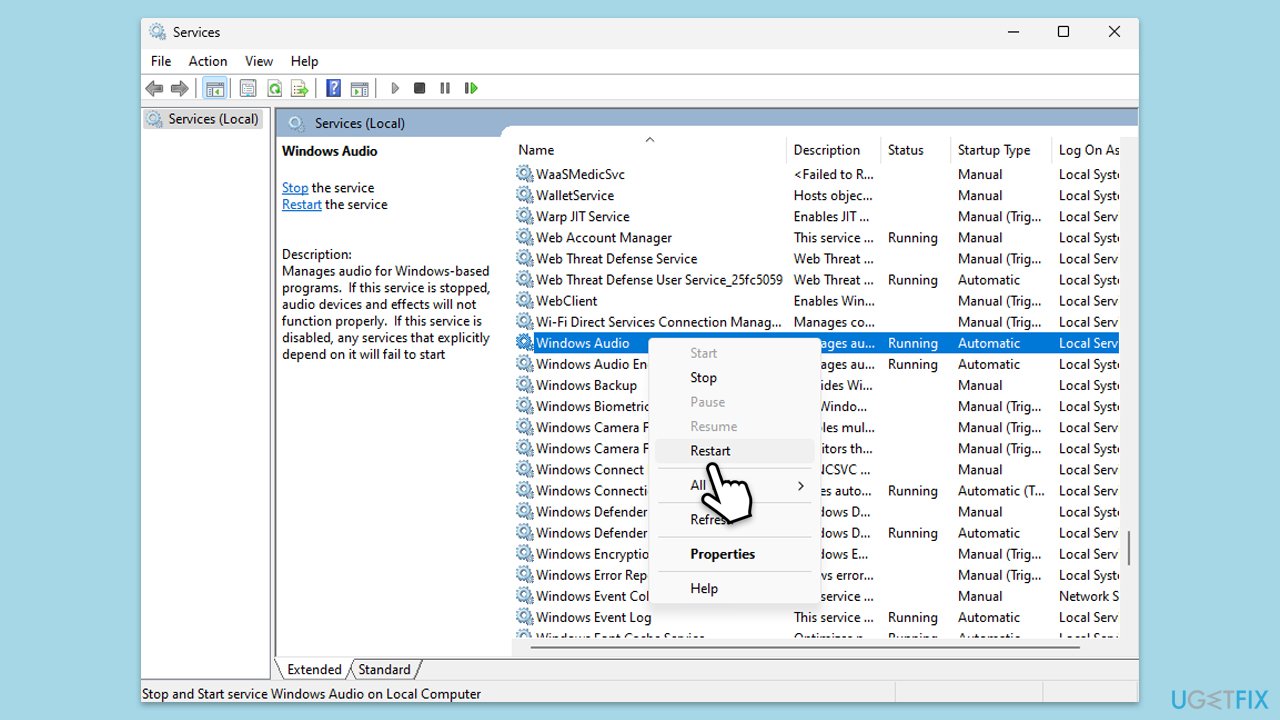Viewport: 1280px width, 720px height.
Task: Open the Properties toolbar icon
Action: [x=248, y=89]
